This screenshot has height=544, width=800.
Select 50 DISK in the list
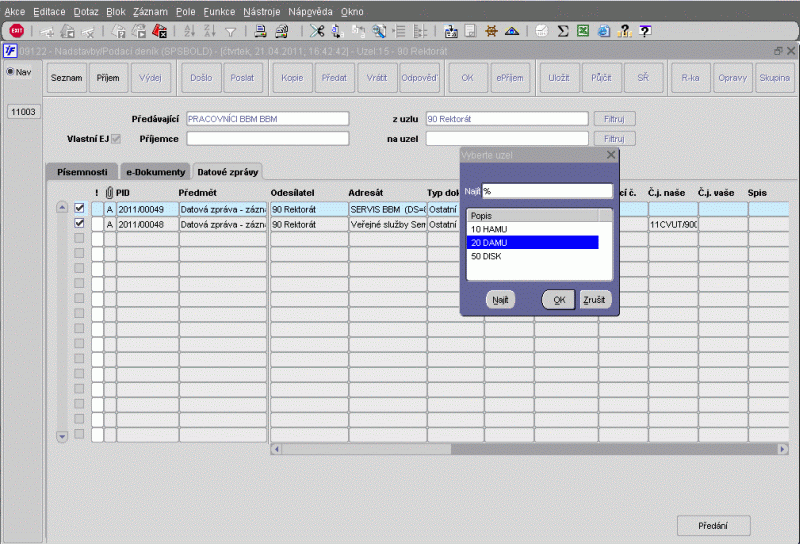[x=533, y=256]
